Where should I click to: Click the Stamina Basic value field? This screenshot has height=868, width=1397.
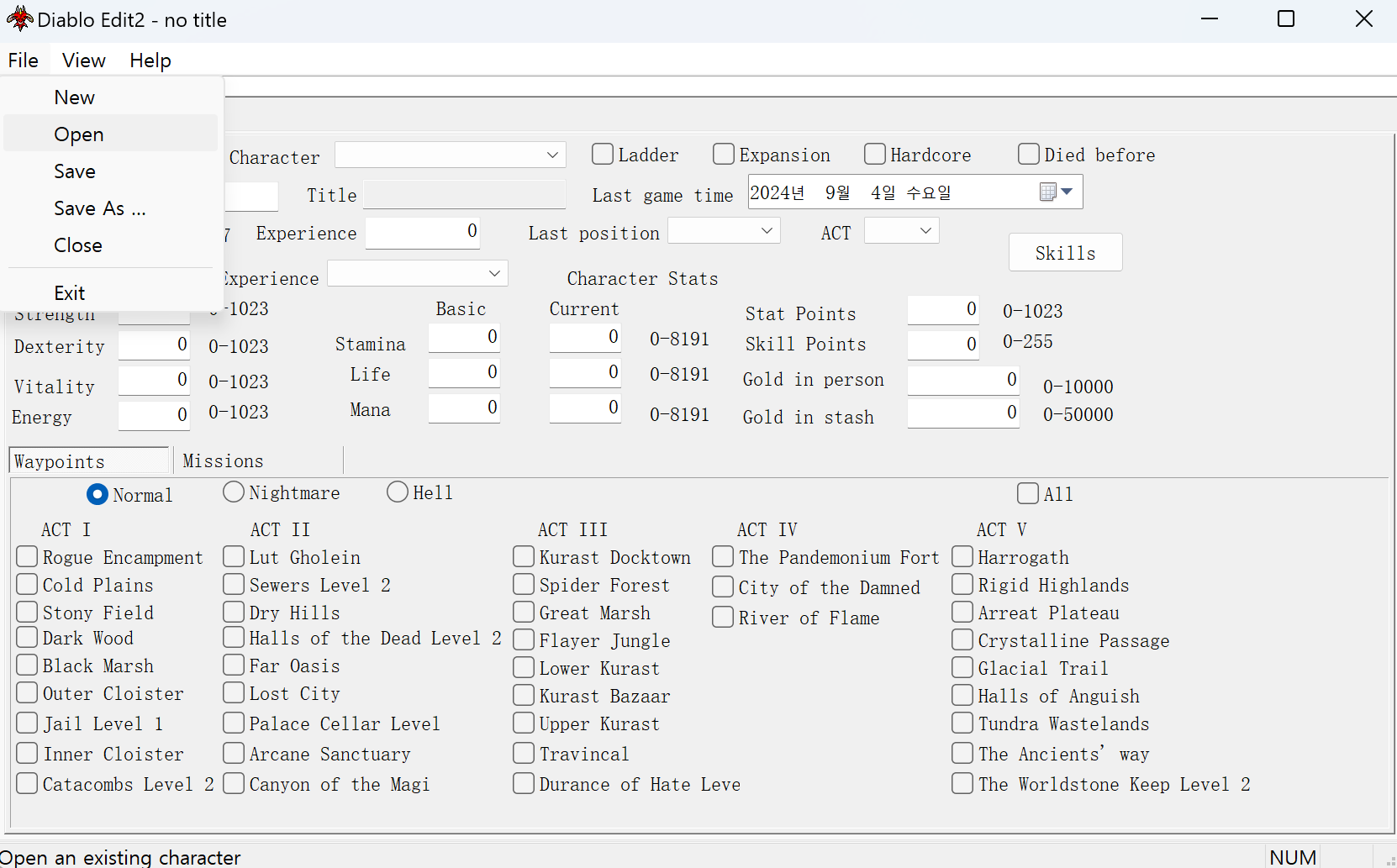point(464,339)
